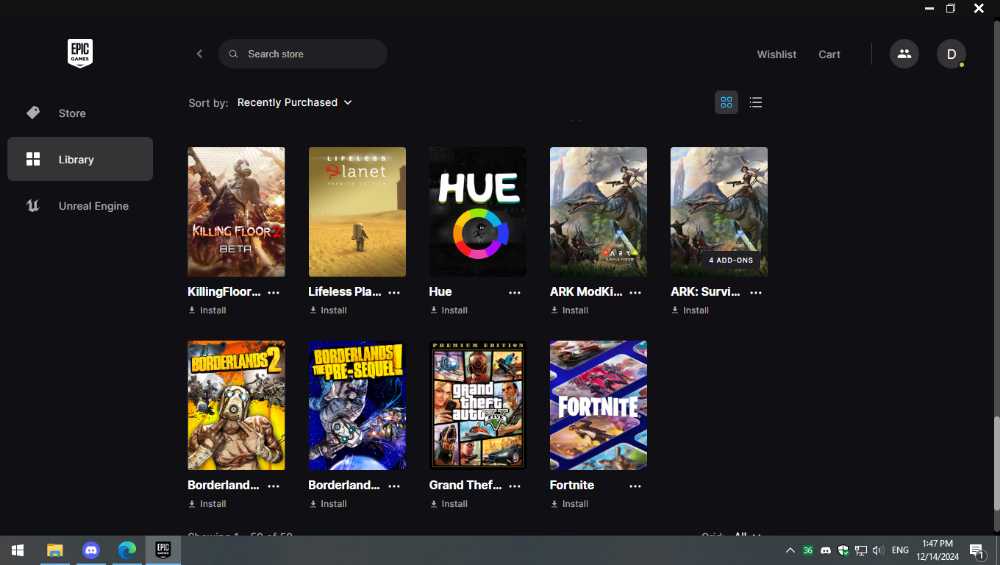
Task: Expand the Recently Purchased sort dropdown
Action: pos(294,102)
